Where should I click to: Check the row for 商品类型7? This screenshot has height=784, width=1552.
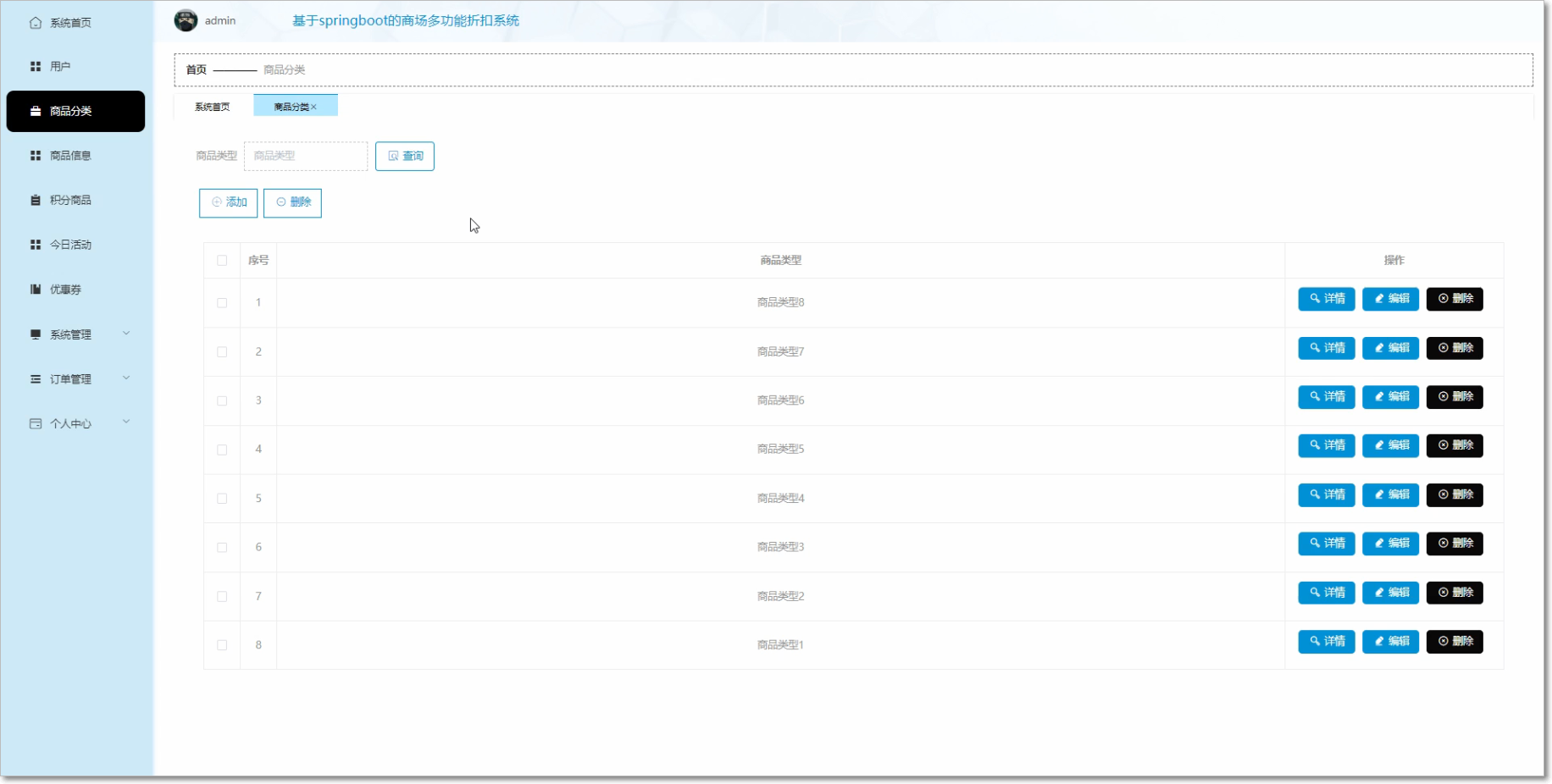[222, 352]
